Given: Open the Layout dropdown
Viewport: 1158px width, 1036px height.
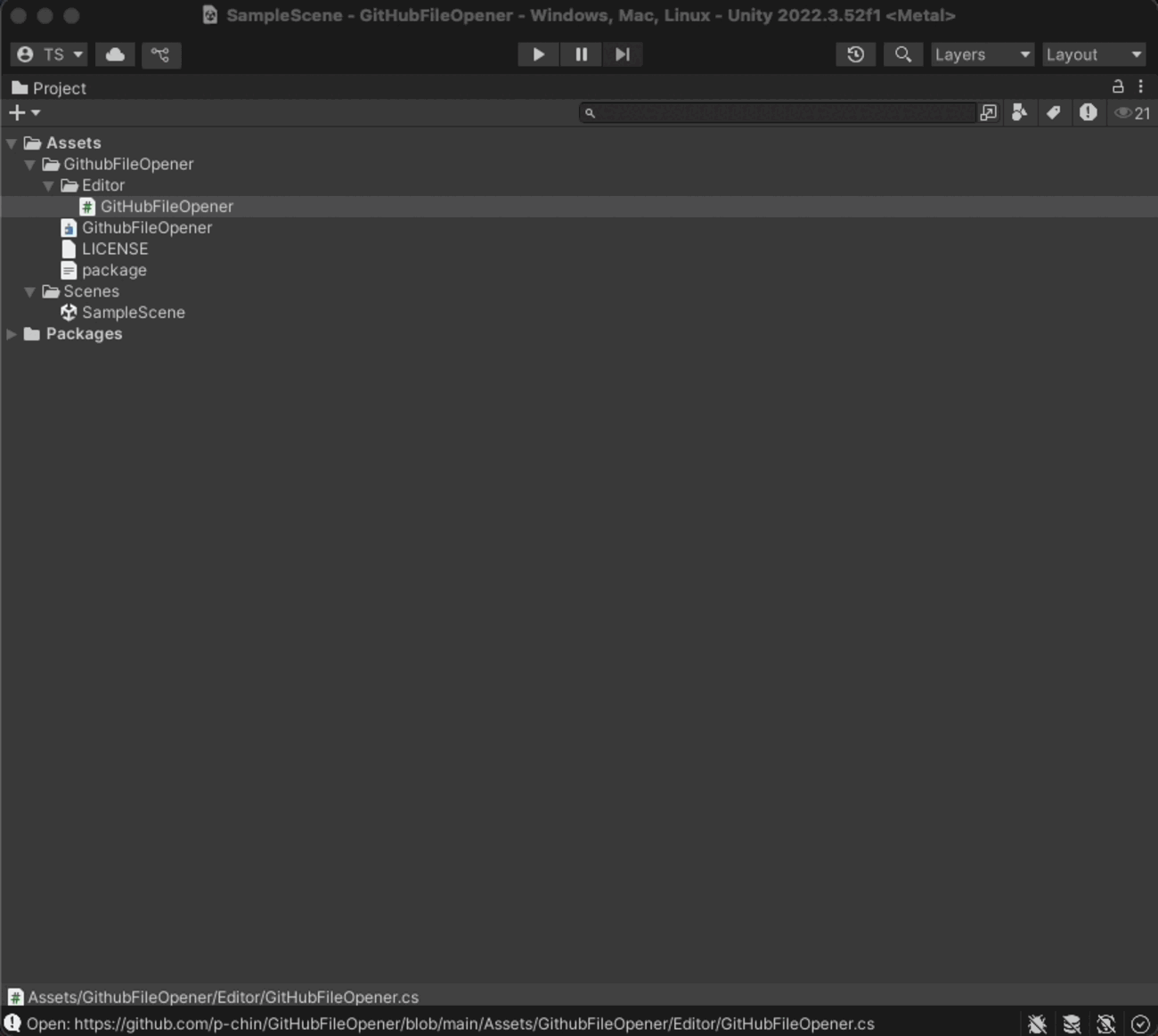Looking at the screenshot, I should point(1093,54).
